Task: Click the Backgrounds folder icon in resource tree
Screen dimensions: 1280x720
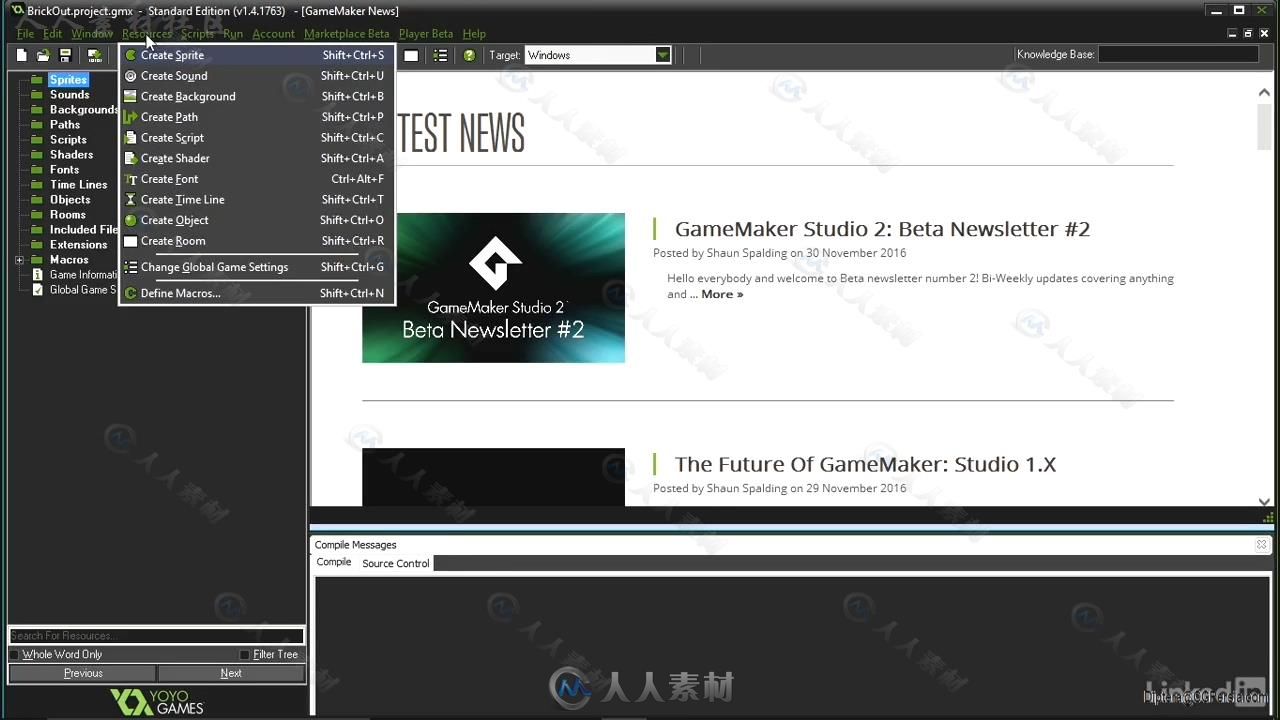Action: (37, 109)
